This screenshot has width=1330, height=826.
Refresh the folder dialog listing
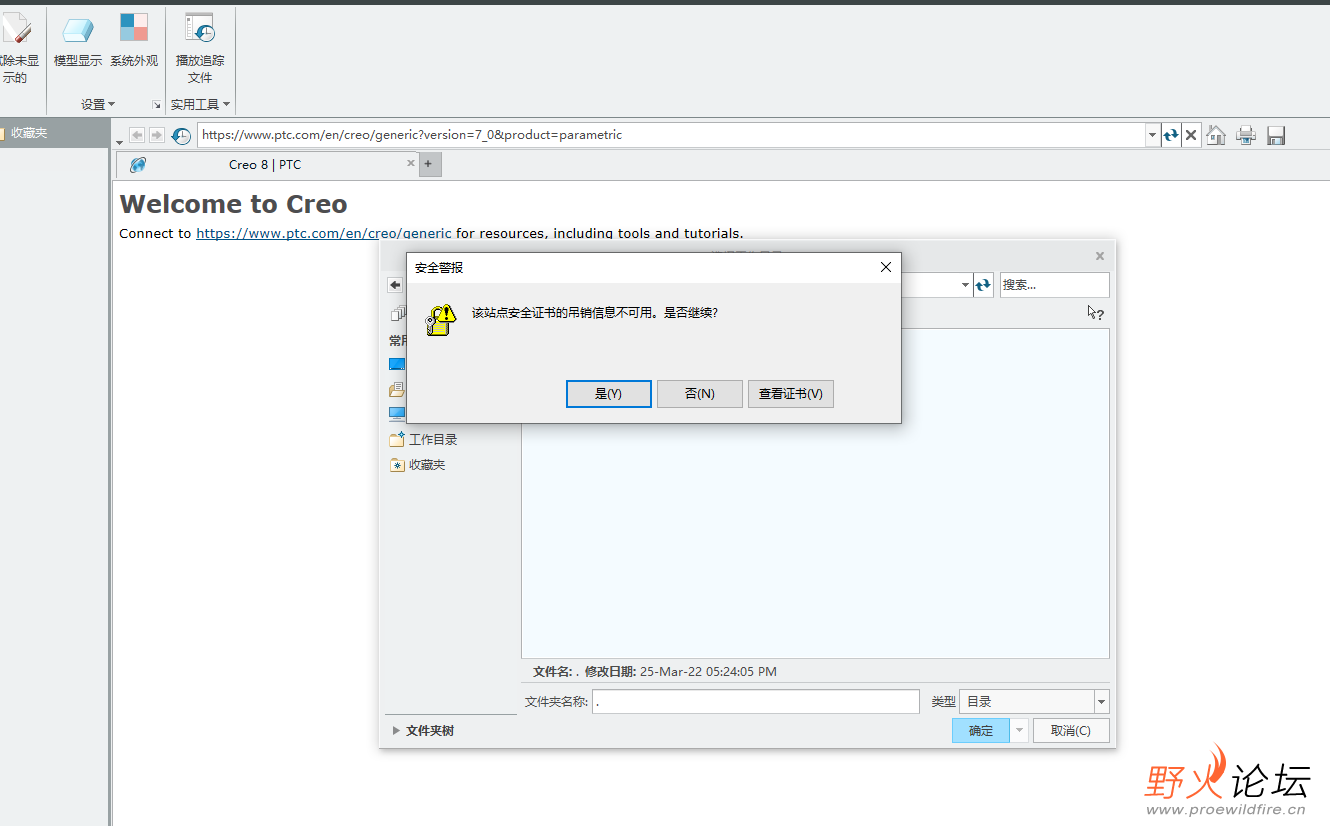[x=983, y=285]
